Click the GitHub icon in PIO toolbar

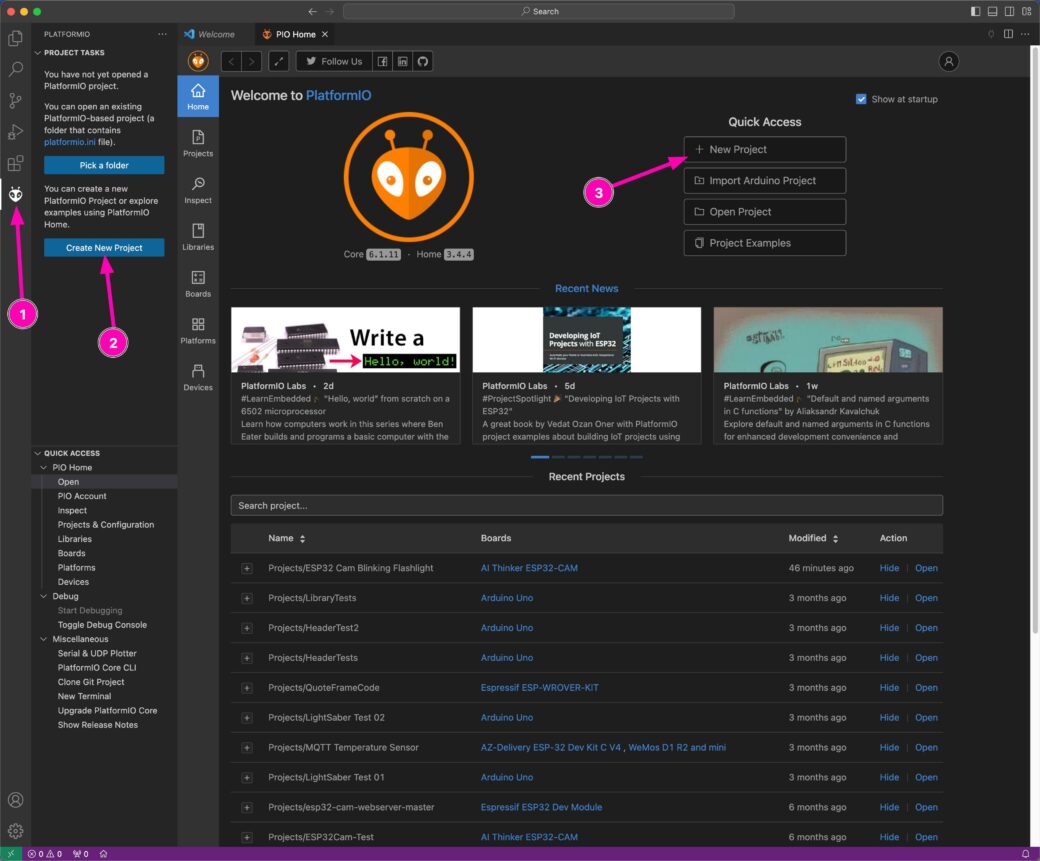tap(423, 61)
